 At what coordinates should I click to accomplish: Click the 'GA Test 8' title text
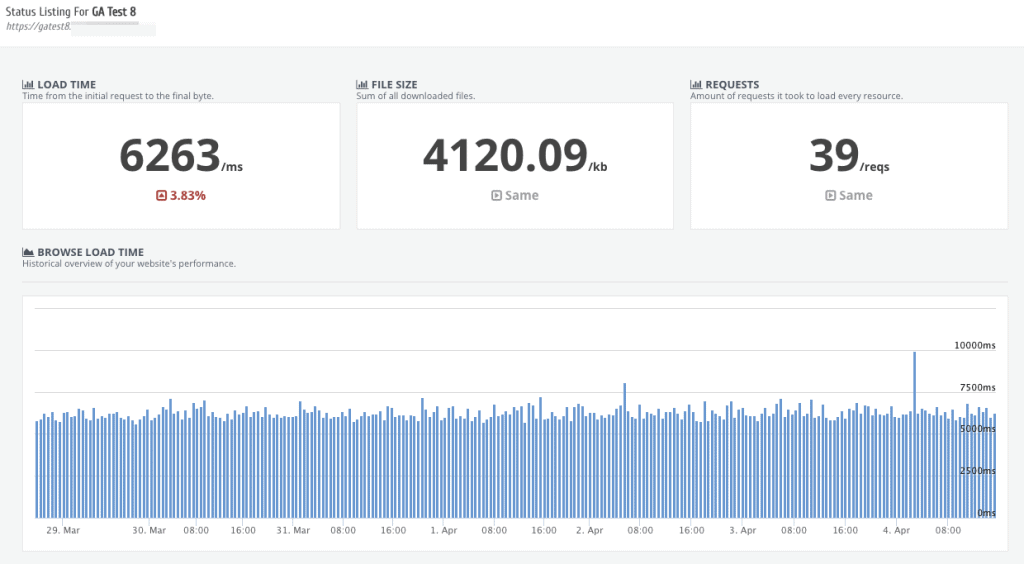click(114, 12)
